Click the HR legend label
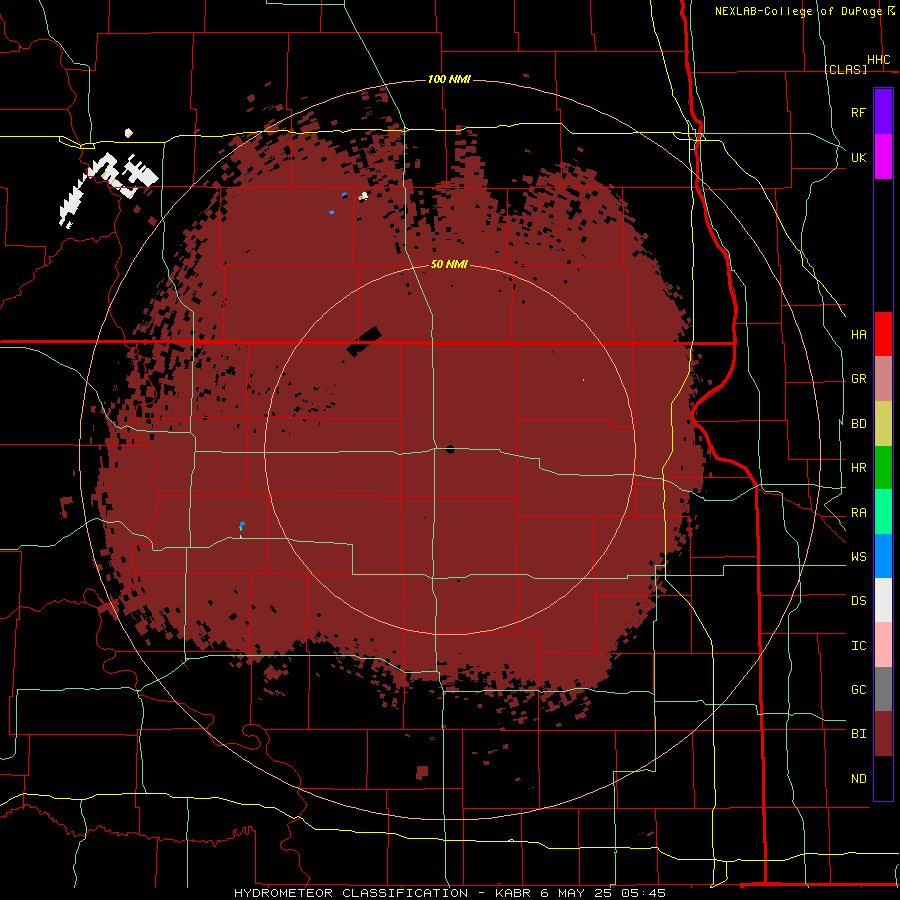900x900 pixels. click(858, 468)
